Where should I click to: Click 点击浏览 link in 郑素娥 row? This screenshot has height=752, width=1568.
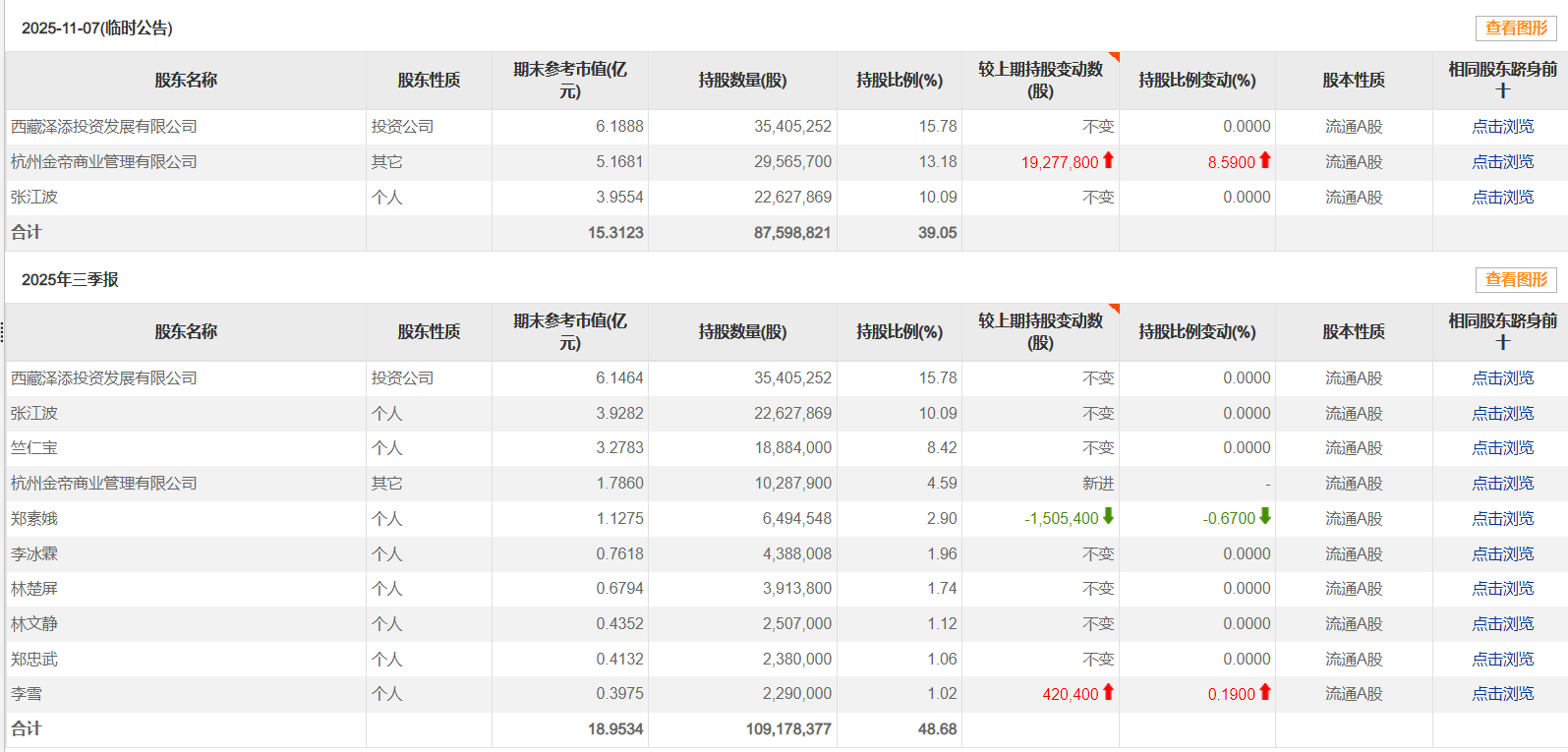point(1502,519)
